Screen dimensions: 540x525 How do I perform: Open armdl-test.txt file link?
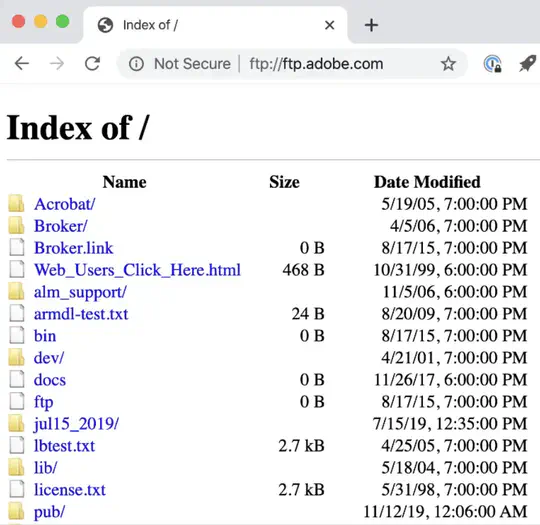pyautogui.click(x=81, y=314)
